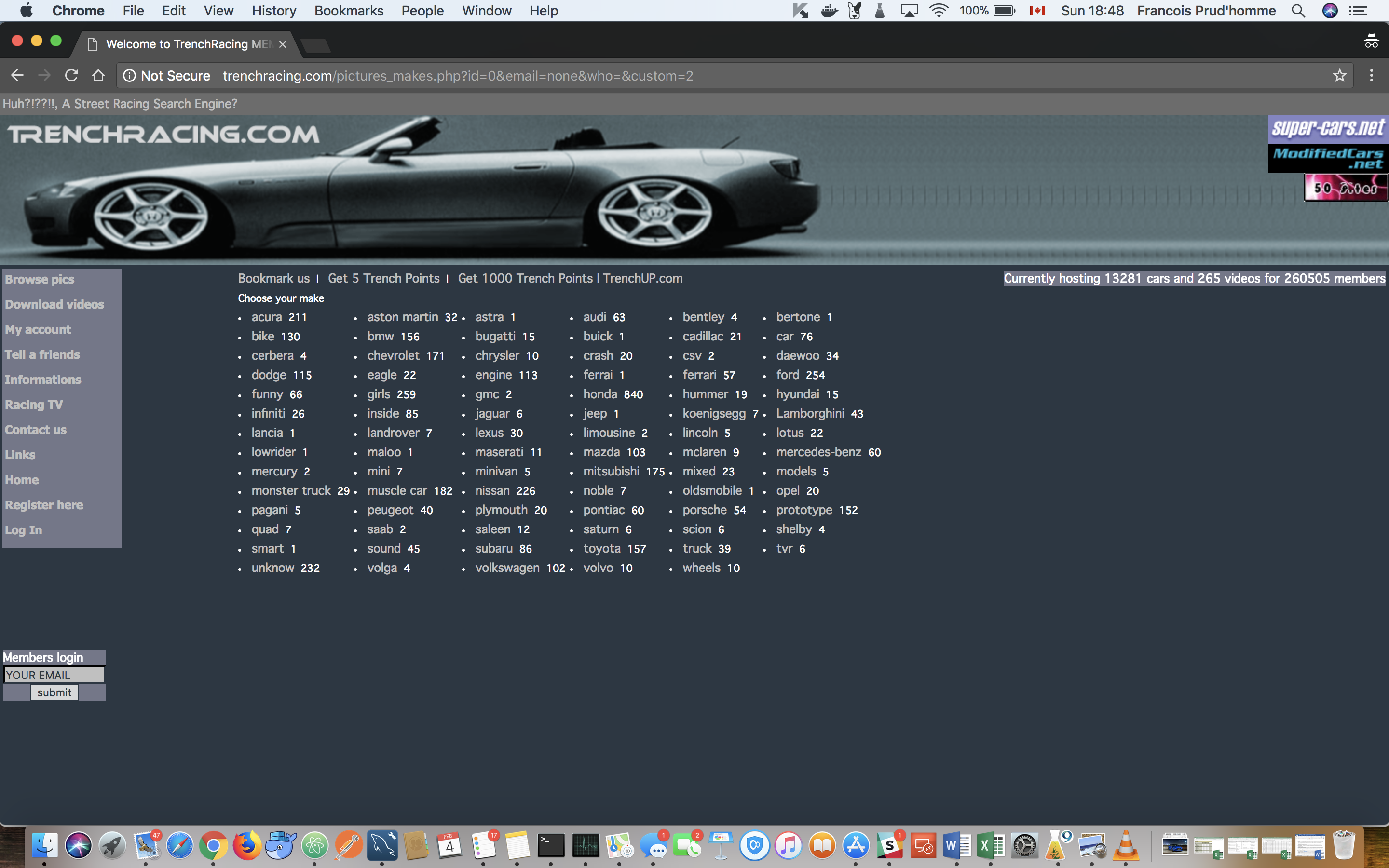
Task: Click the Bookmark us link
Action: [x=274, y=278]
